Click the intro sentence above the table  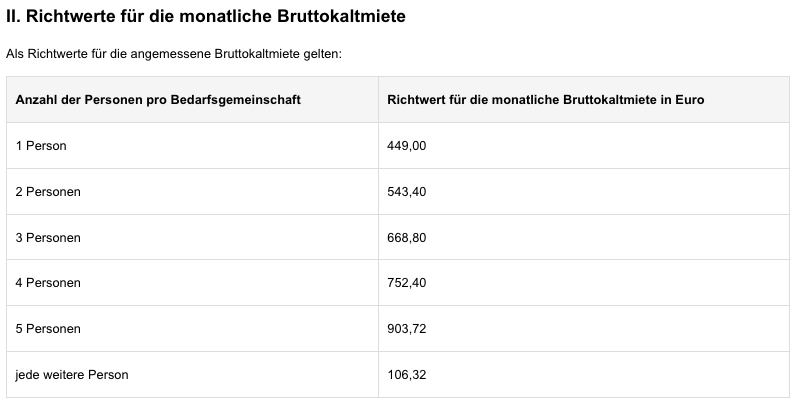coord(174,53)
